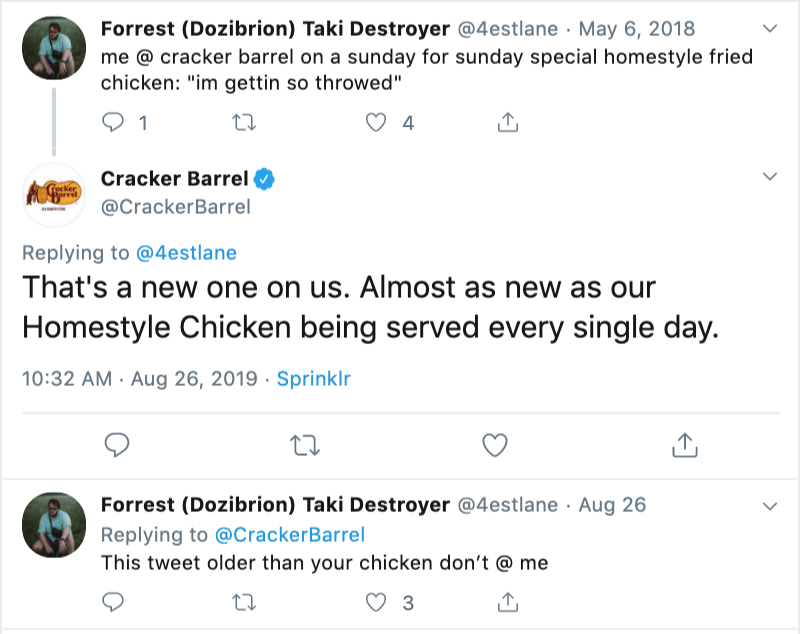Screen dimensions: 802x634
Task: Retweet Cracker Barrel's Homestyle Chicken tweet
Action: (x=299, y=443)
